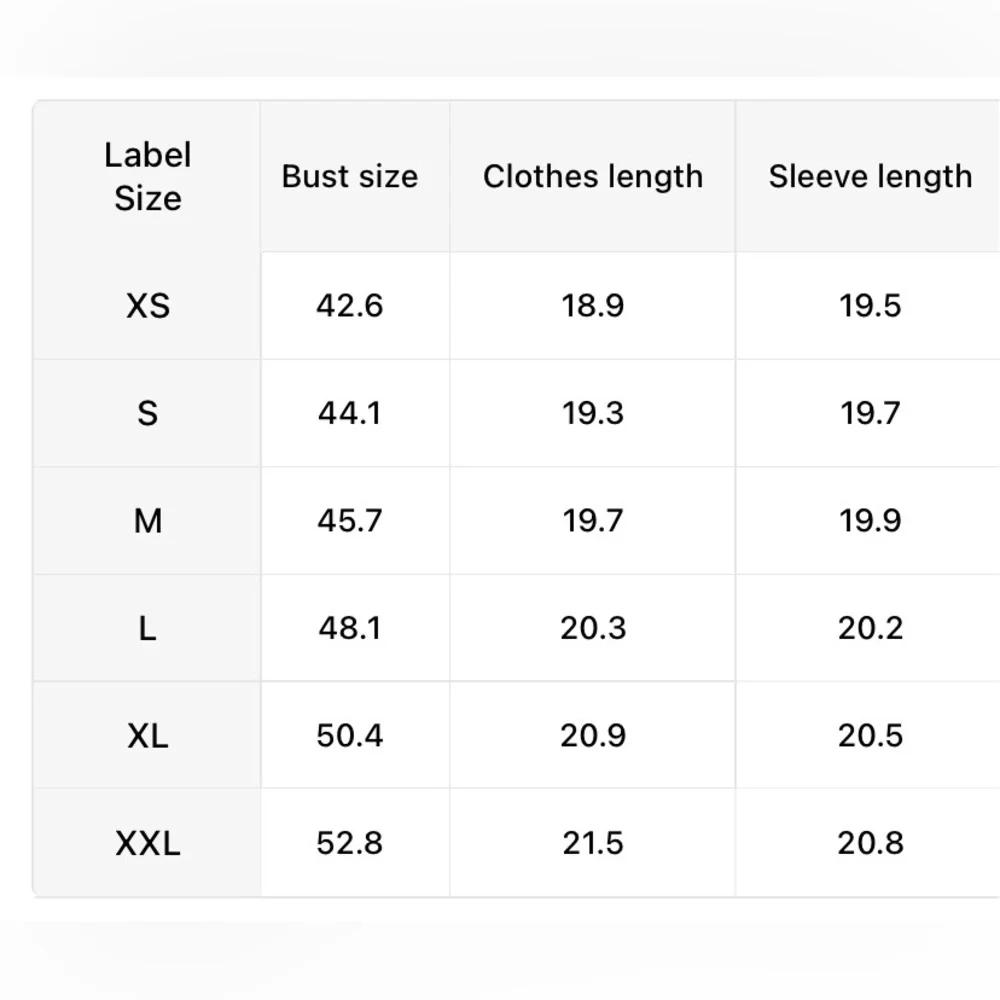This screenshot has width=1000, height=1000.
Task: Click the 21.5 clothes length cell
Action: (592, 843)
